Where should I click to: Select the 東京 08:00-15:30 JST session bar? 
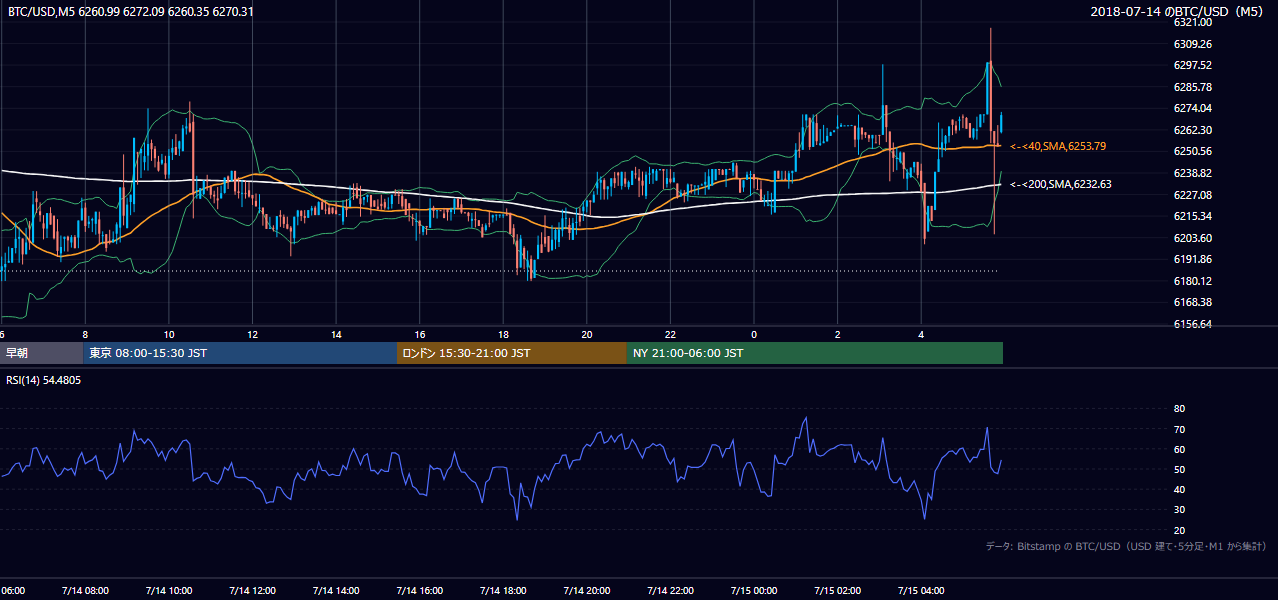pyautogui.click(x=240, y=353)
